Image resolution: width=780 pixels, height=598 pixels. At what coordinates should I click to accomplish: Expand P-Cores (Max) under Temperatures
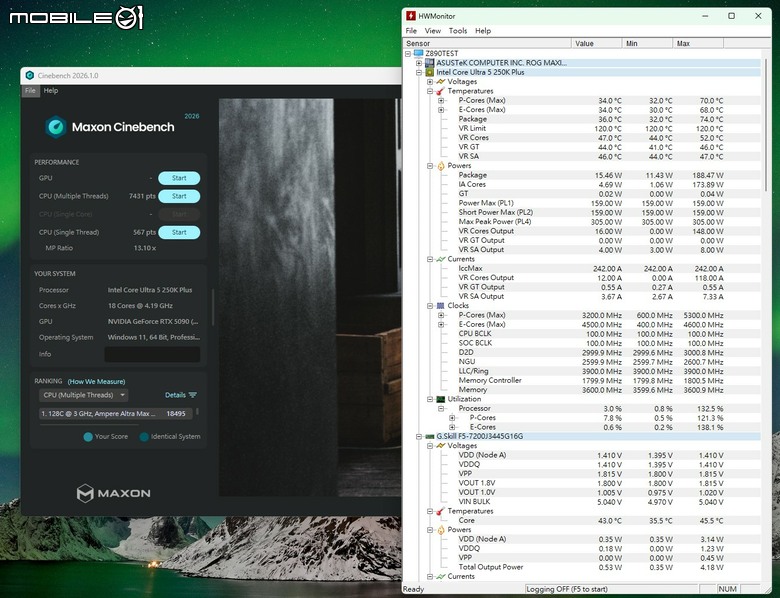click(441, 100)
